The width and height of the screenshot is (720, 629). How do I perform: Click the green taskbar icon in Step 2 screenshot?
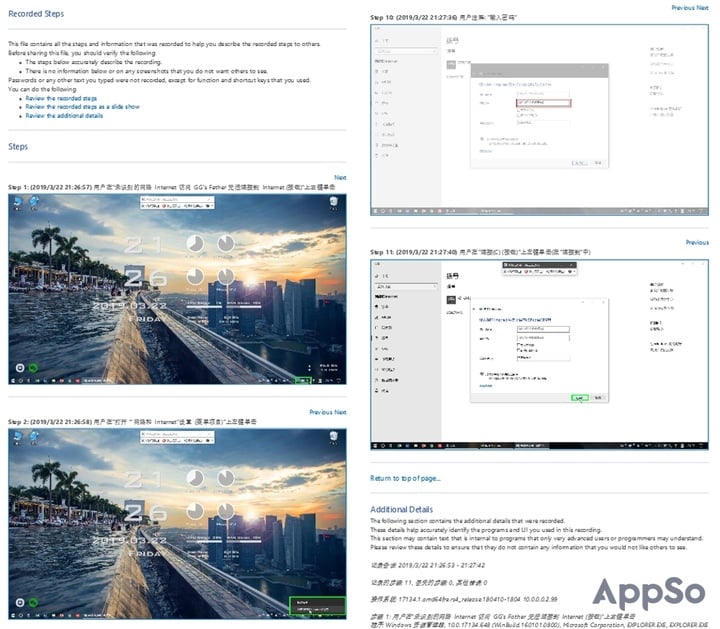point(33,603)
